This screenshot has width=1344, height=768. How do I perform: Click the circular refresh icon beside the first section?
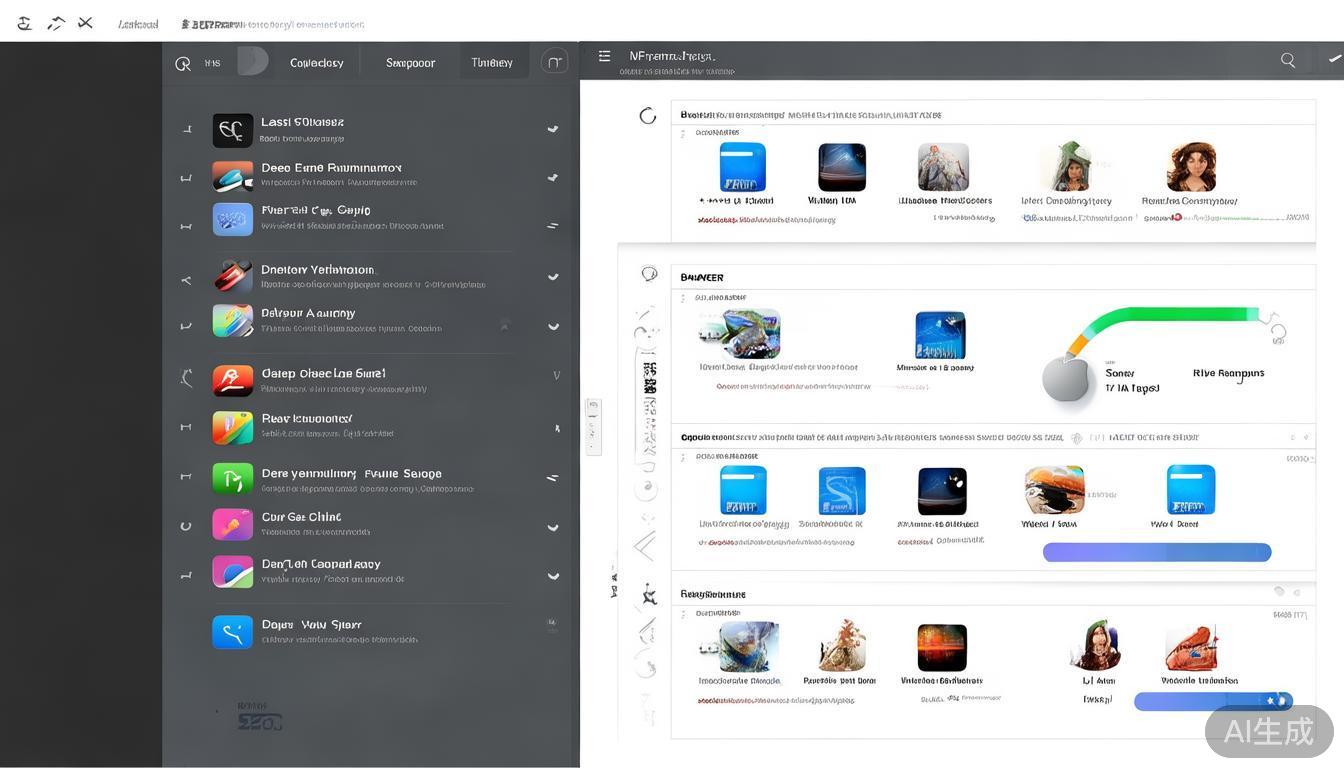click(648, 116)
